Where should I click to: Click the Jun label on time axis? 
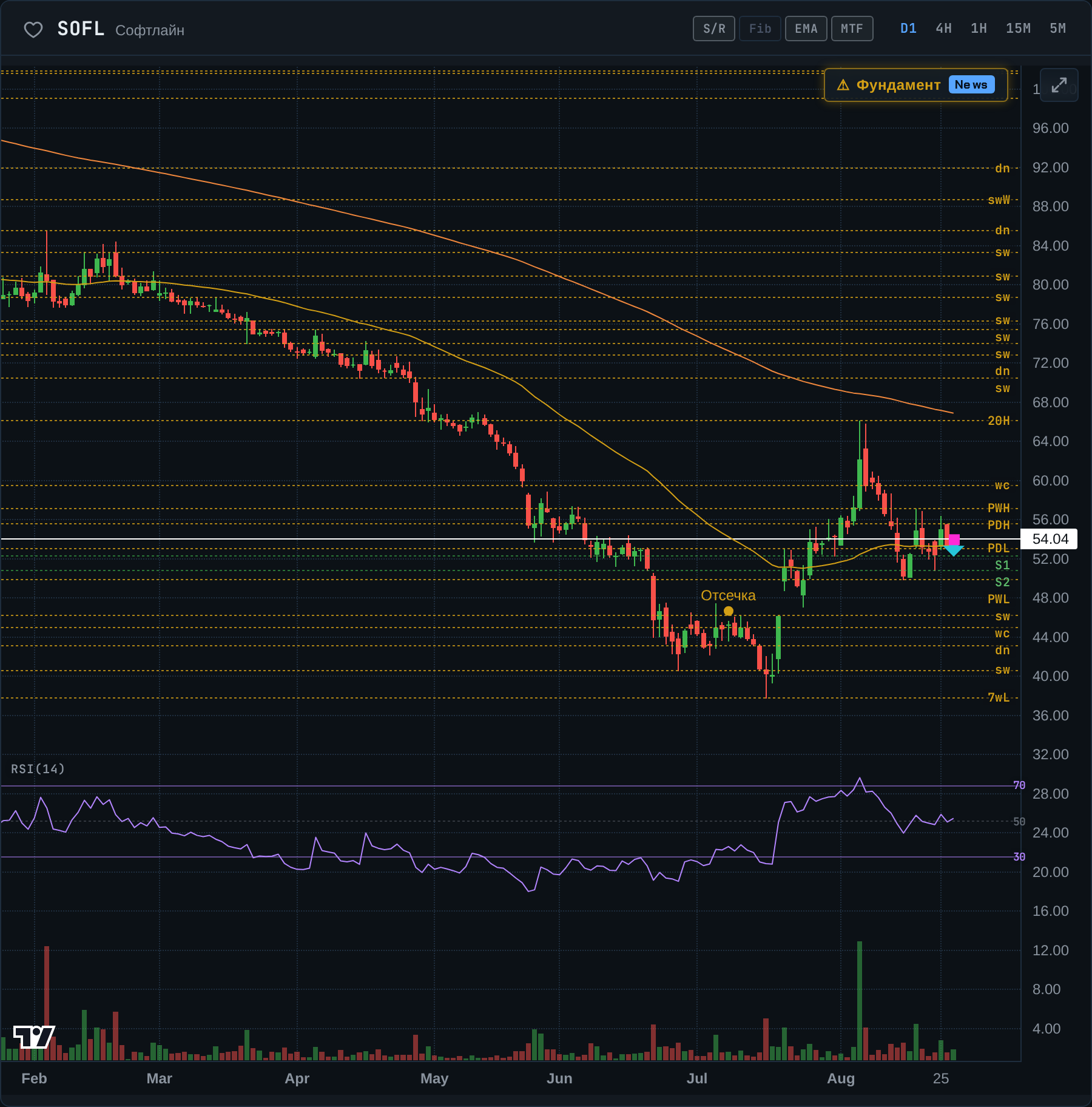point(559,1078)
